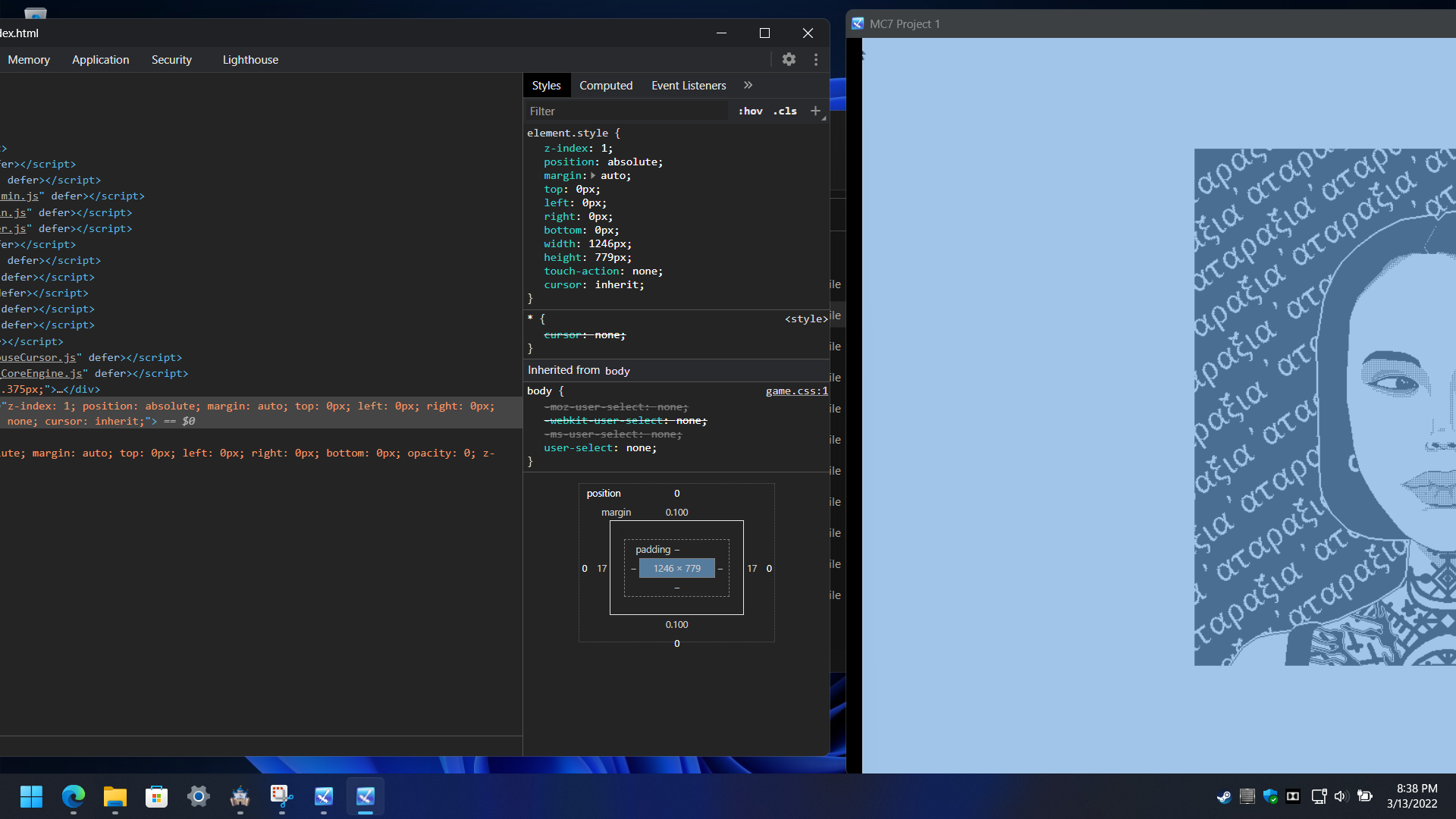This screenshot has height=819, width=1456.
Task: Expand the margin: auto shorthand arrow
Action: (593, 175)
